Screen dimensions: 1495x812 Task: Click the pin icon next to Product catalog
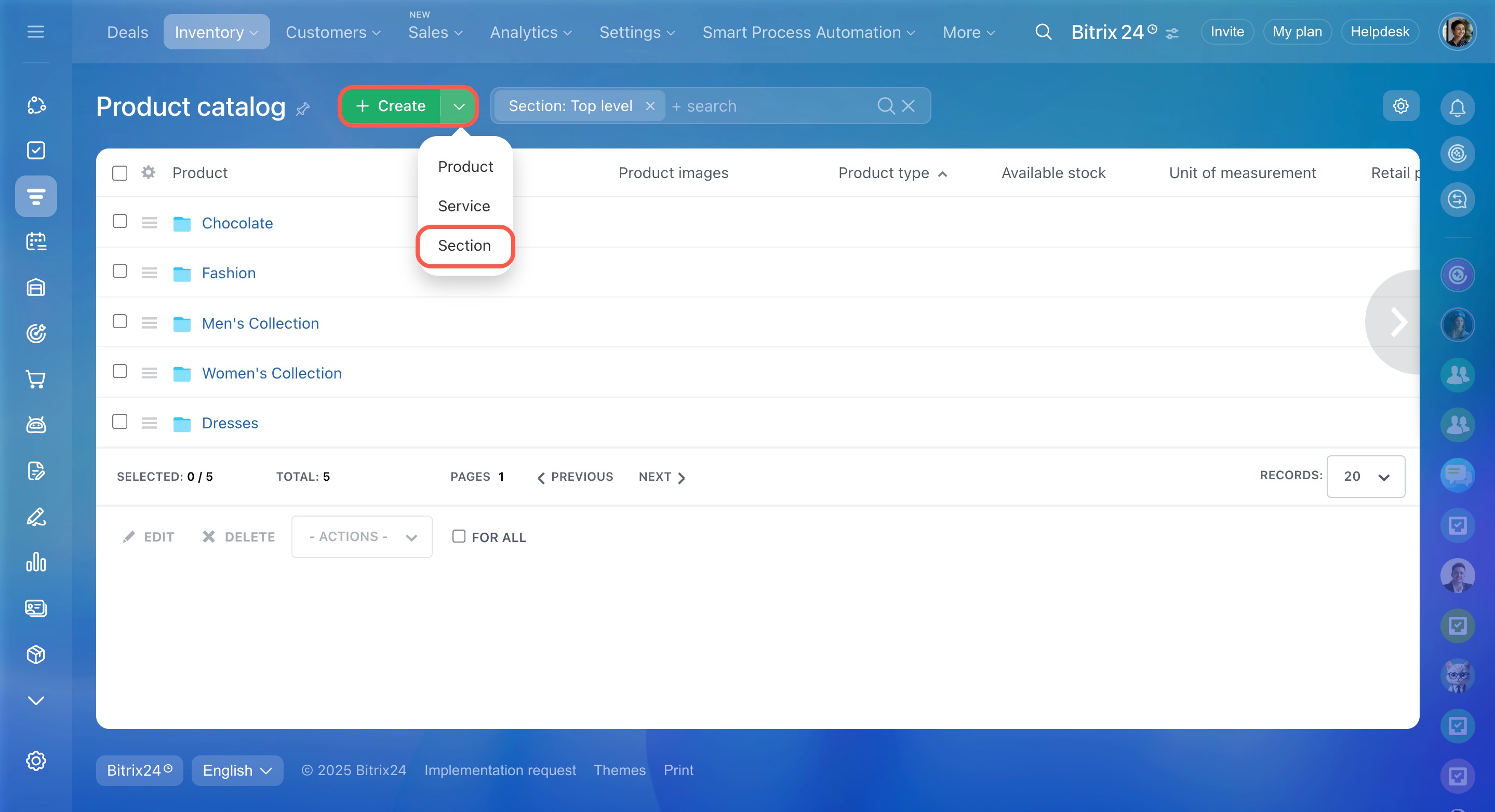[x=303, y=109]
